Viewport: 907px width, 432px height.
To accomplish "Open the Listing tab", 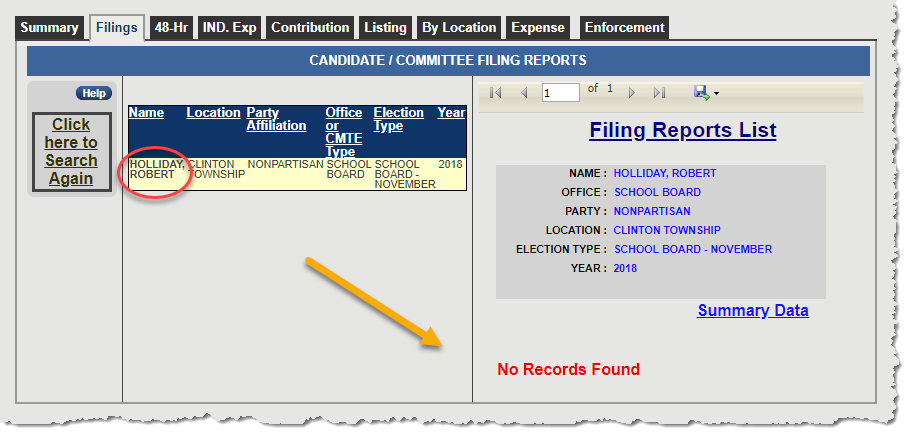I will (385, 28).
